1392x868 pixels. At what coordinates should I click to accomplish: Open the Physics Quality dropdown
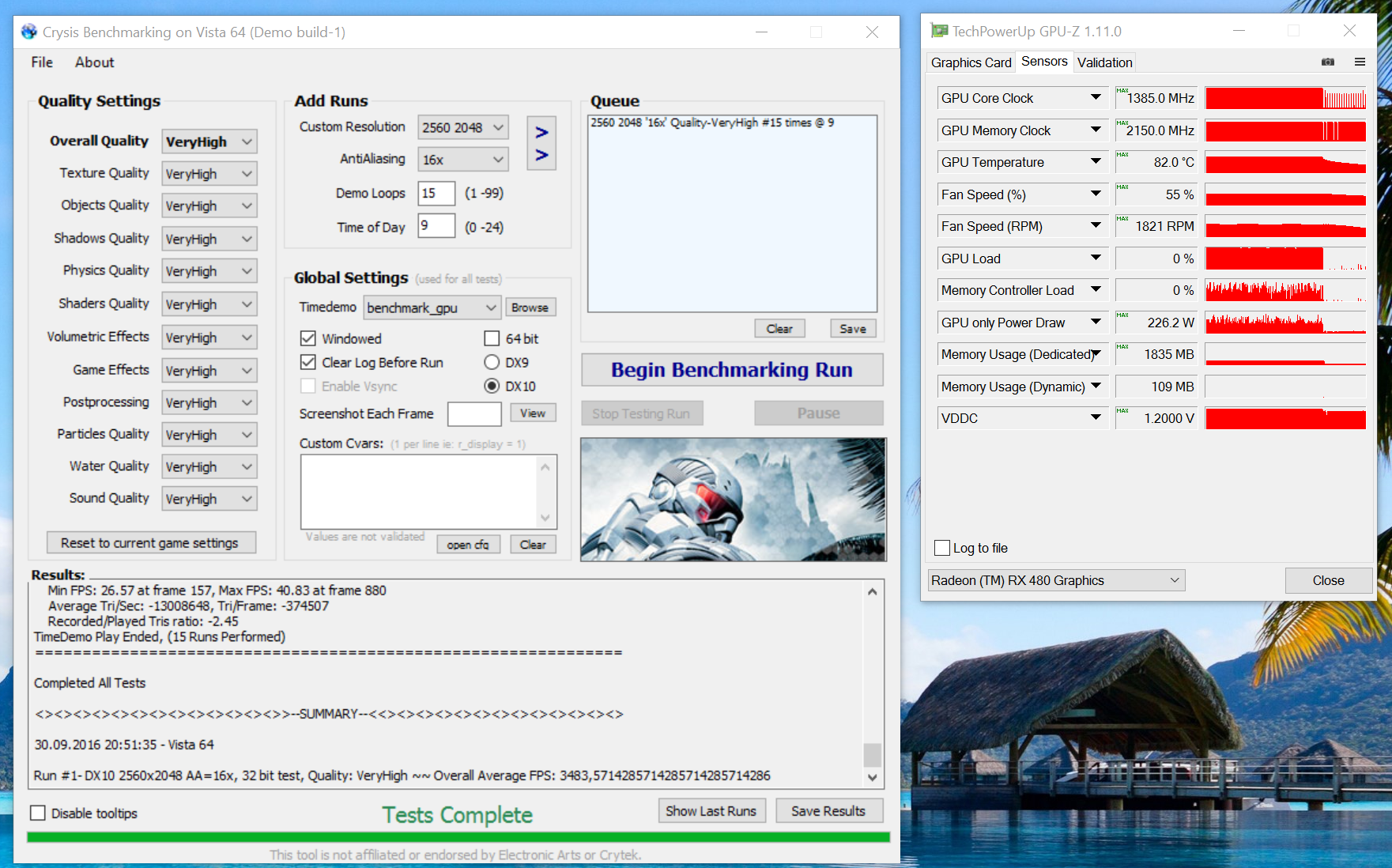click(x=209, y=271)
